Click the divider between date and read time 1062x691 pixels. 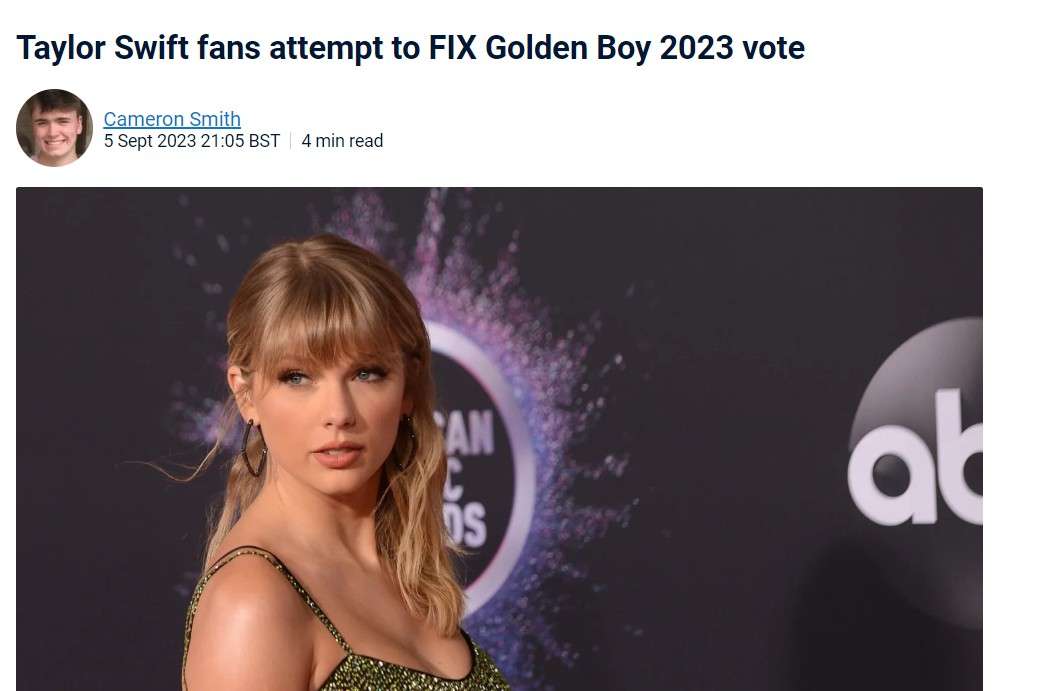point(291,141)
